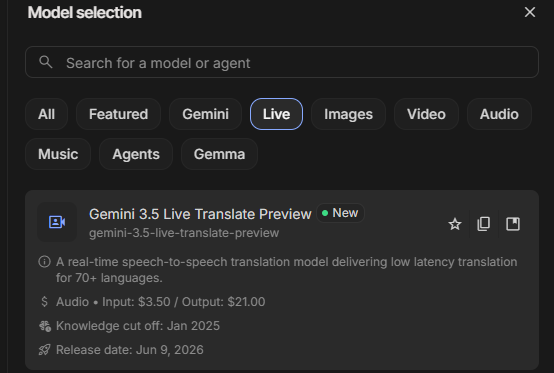Click the Release date: Jun 9, 2026 text
Screen dimensions: 554x373
pyautogui.click(x=130, y=350)
